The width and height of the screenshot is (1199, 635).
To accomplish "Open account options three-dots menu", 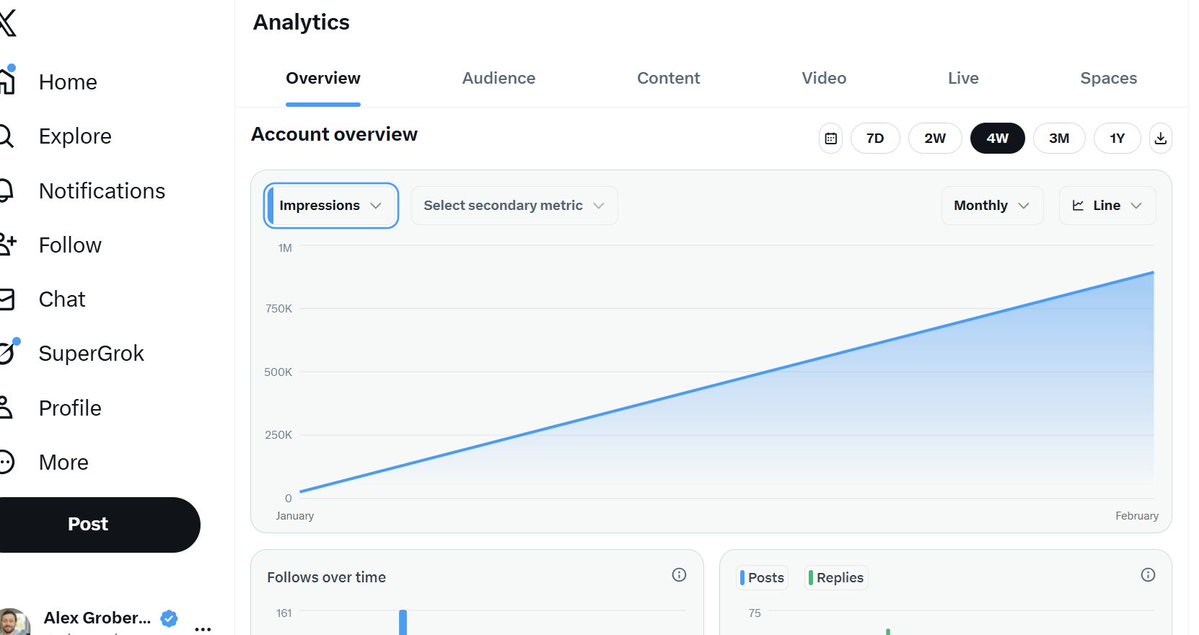I will point(203,629).
